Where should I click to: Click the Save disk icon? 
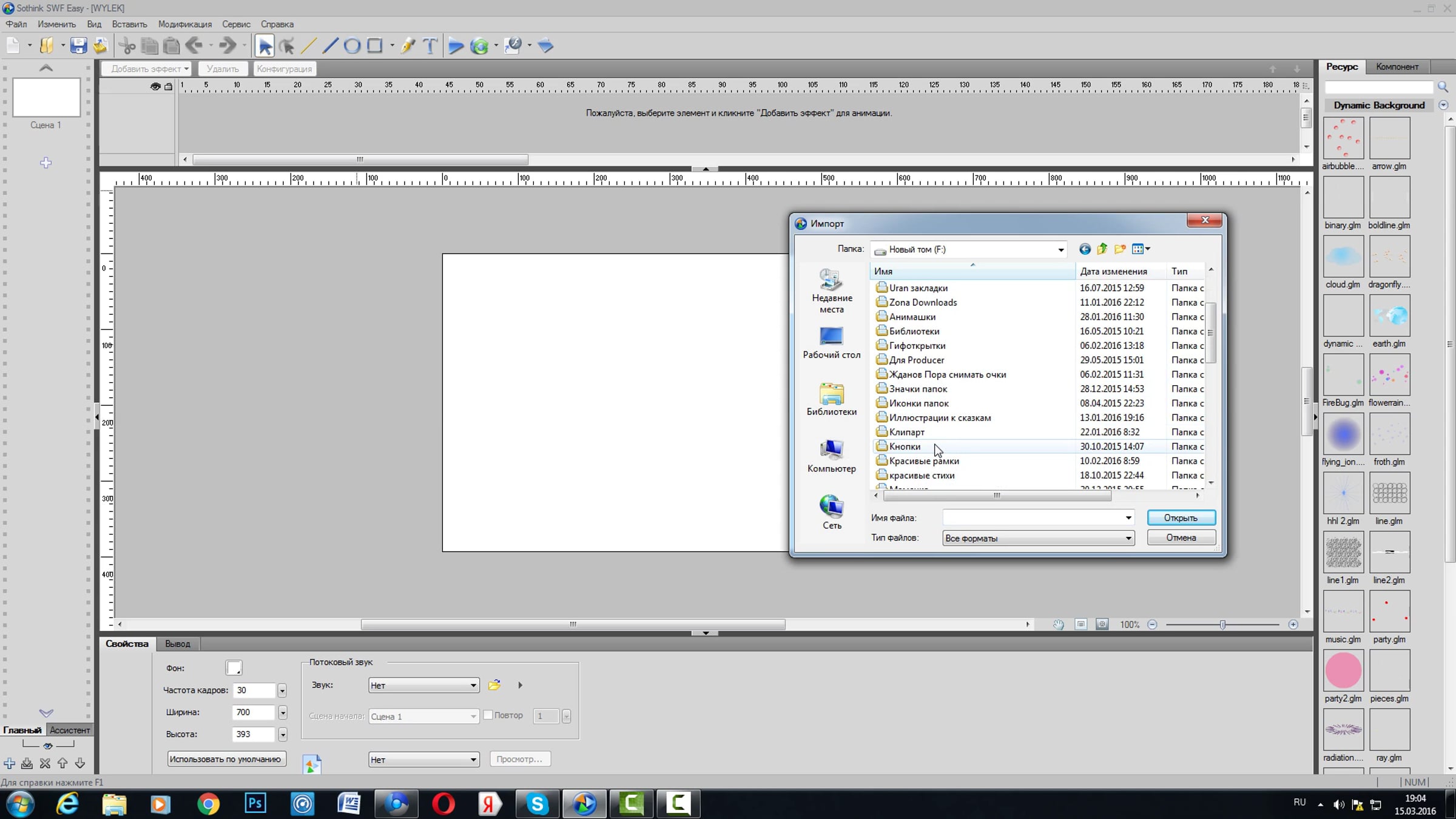tap(78, 45)
